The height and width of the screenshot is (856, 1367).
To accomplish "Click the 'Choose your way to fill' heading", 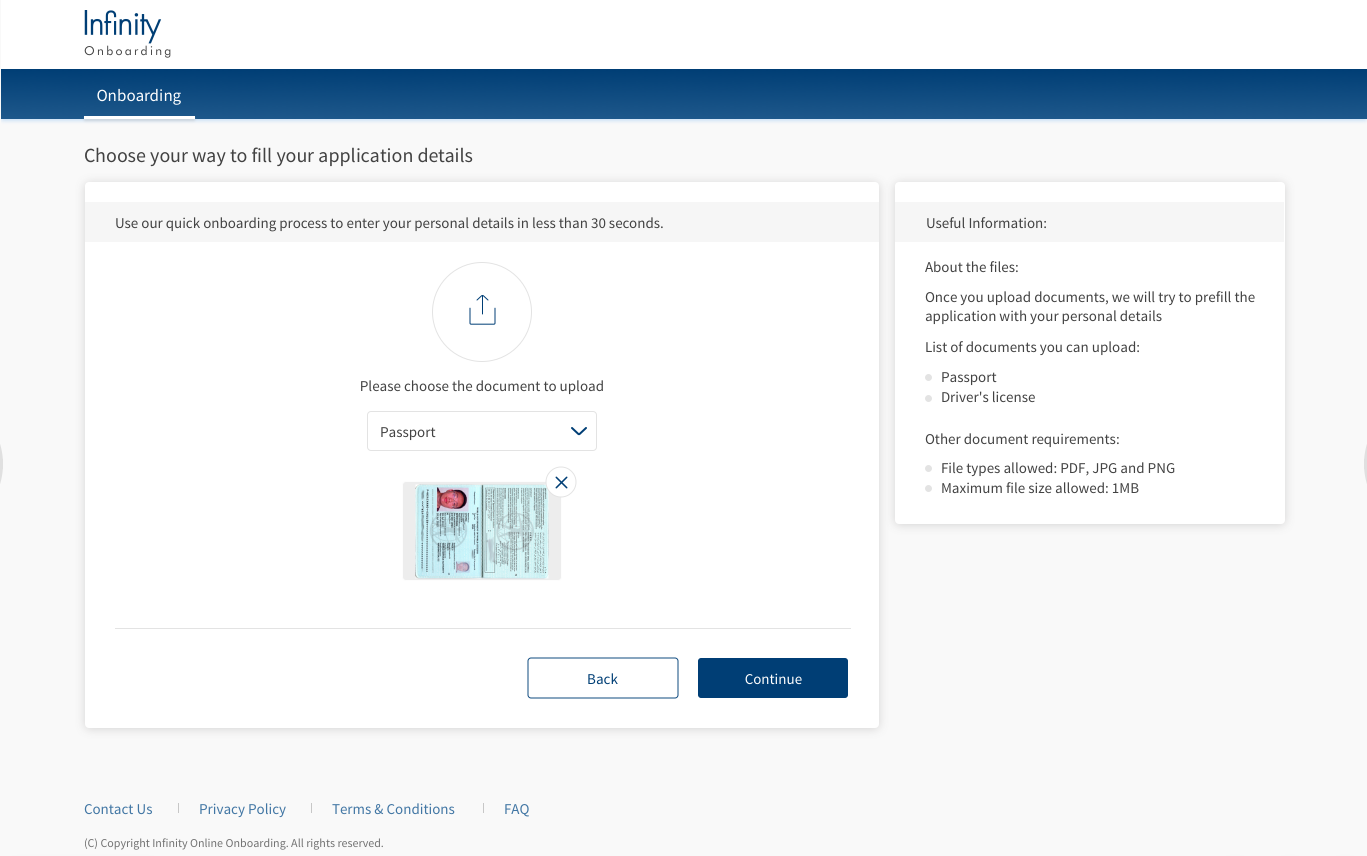I will click(x=278, y=156).
